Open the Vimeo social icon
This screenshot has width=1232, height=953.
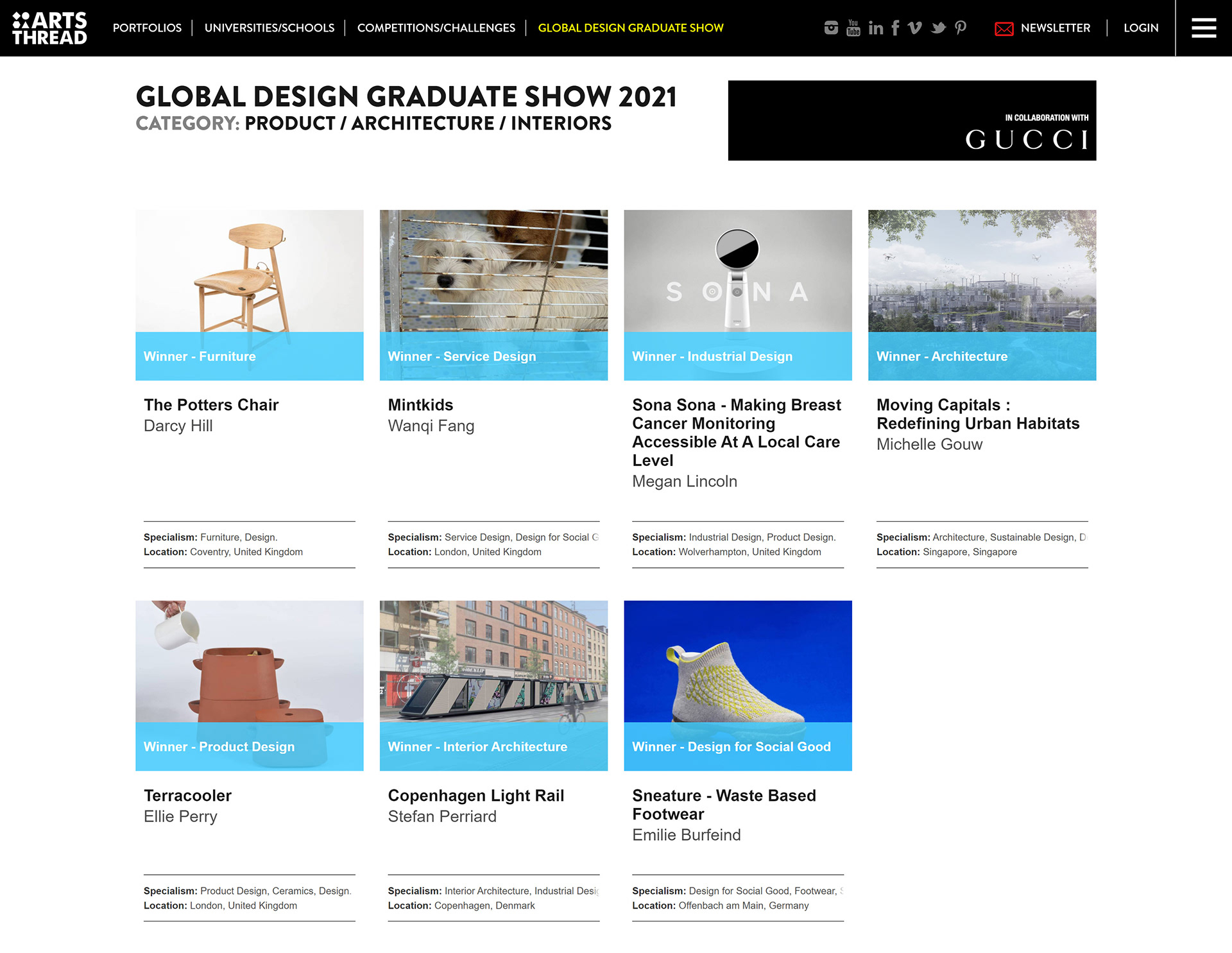pos(915,28)
